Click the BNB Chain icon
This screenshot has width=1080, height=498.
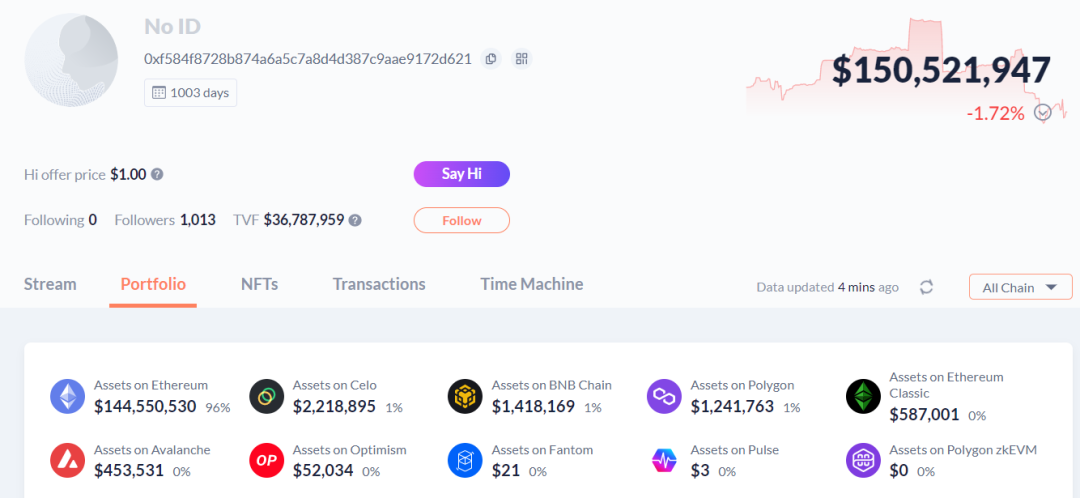(465, 396)
